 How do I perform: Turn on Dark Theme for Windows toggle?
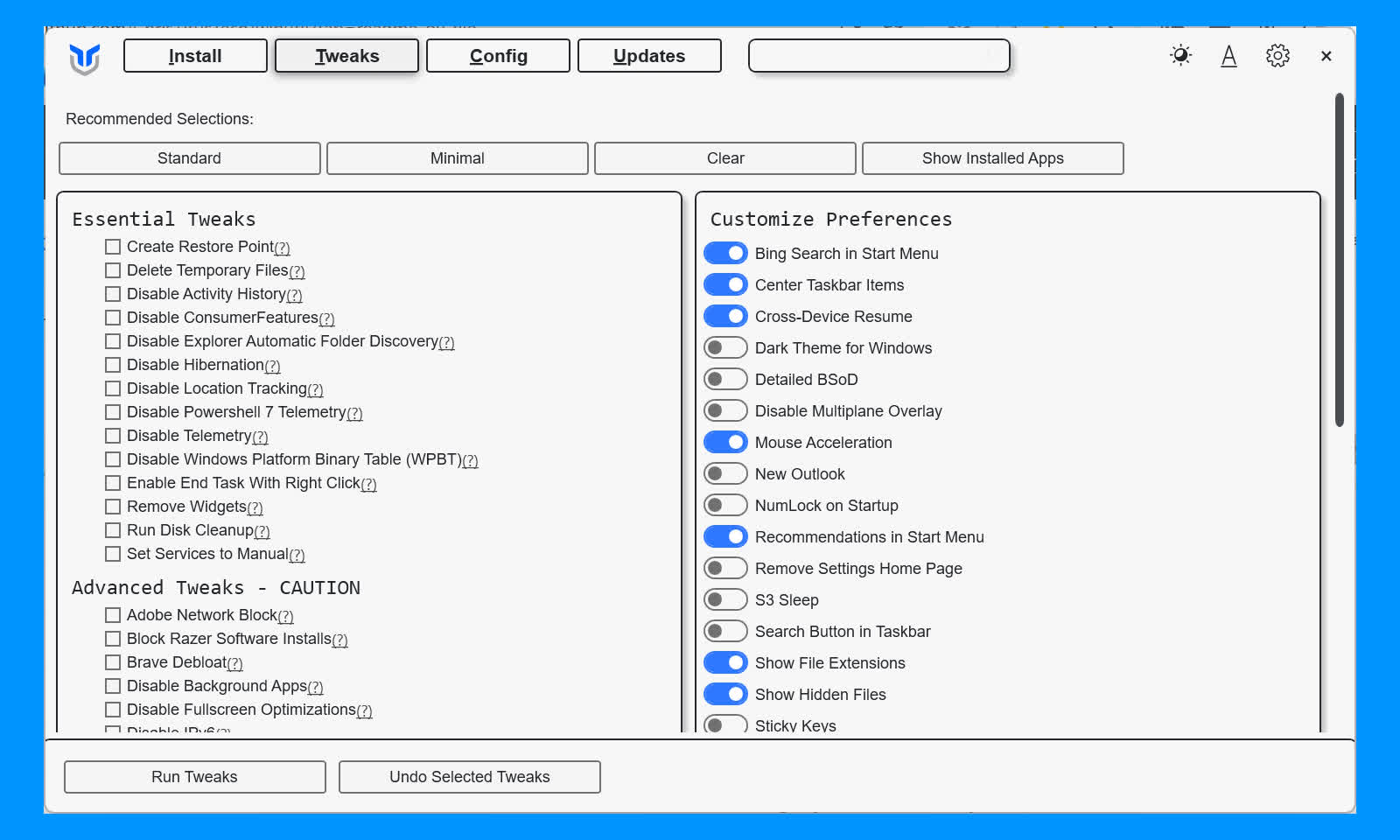pos(725,348)
